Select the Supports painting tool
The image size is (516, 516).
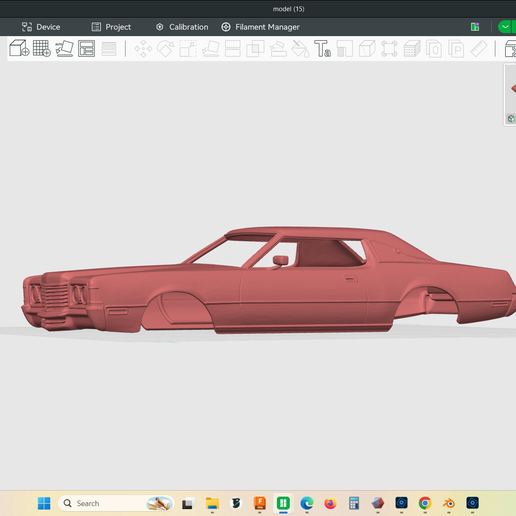[278, 49]
